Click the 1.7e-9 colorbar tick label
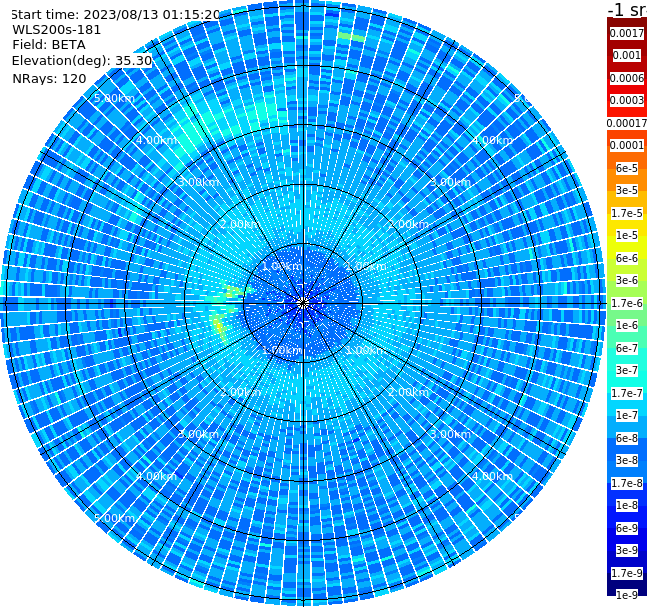Image resolution: width=647 pixels, height=607 pixels. pos(627,573)
